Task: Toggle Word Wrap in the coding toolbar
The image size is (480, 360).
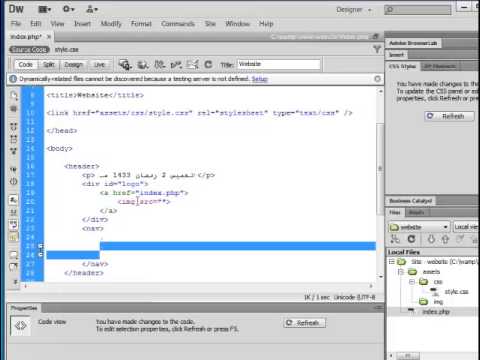Action: pos(13,224)
